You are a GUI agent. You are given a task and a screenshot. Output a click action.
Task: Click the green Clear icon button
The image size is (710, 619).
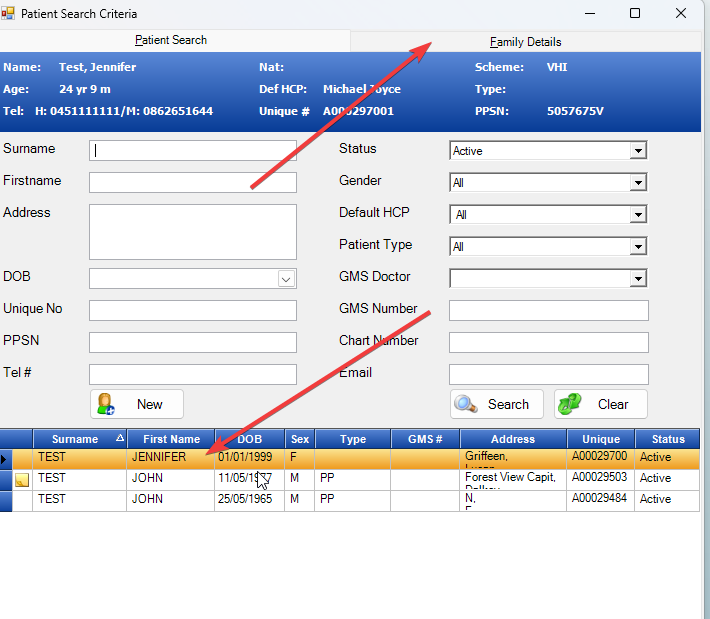pos(570,404)
